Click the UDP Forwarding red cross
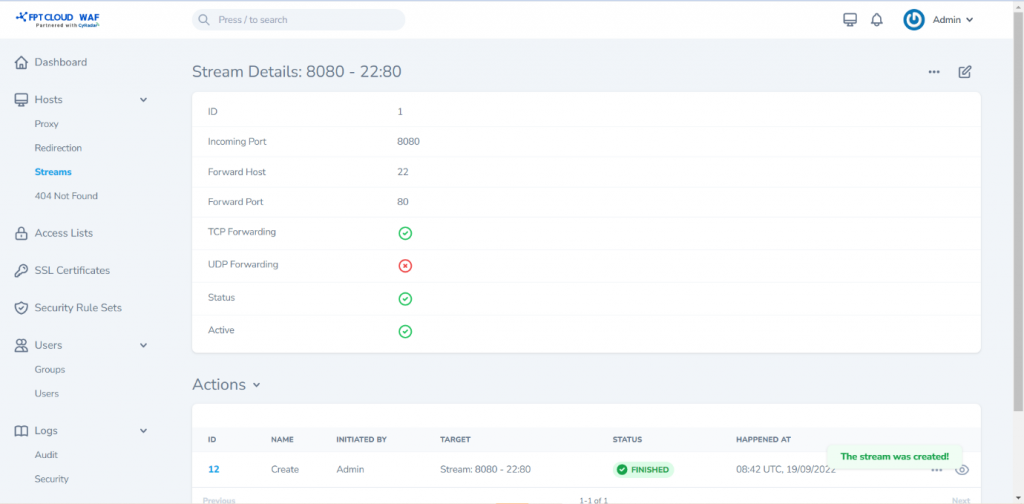 pos(405,266)
